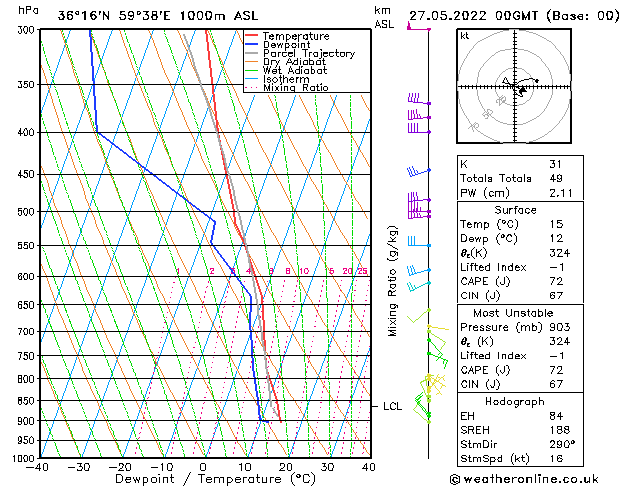
Task: Click the K index value 31
Action: click(556, 164)
